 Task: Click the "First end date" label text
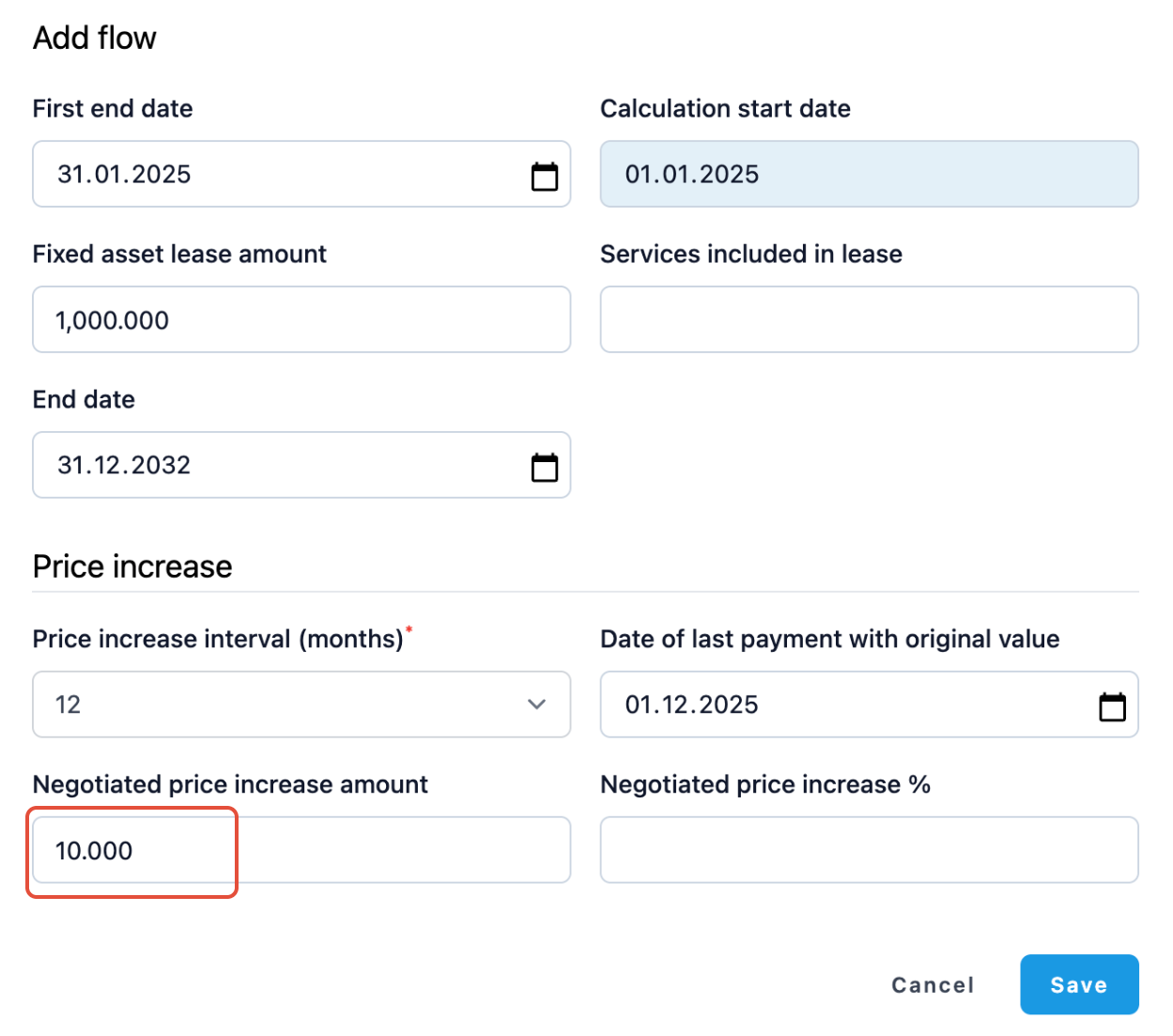tap(113, 109)
